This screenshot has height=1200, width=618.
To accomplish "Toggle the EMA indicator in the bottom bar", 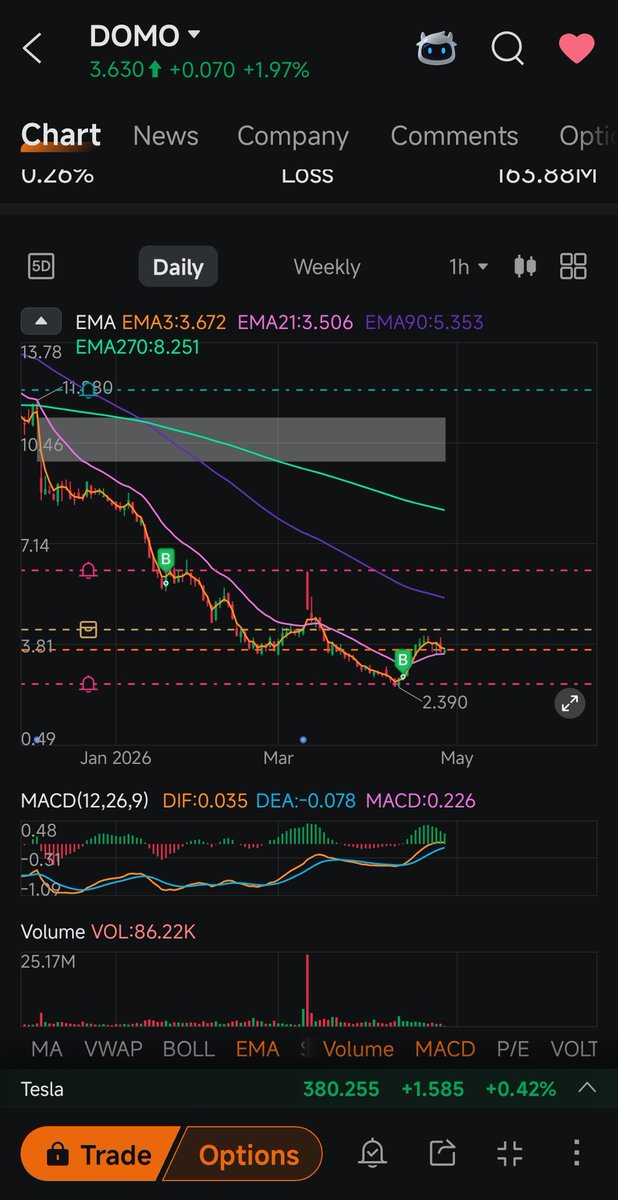I will (x=257, y=1048).
